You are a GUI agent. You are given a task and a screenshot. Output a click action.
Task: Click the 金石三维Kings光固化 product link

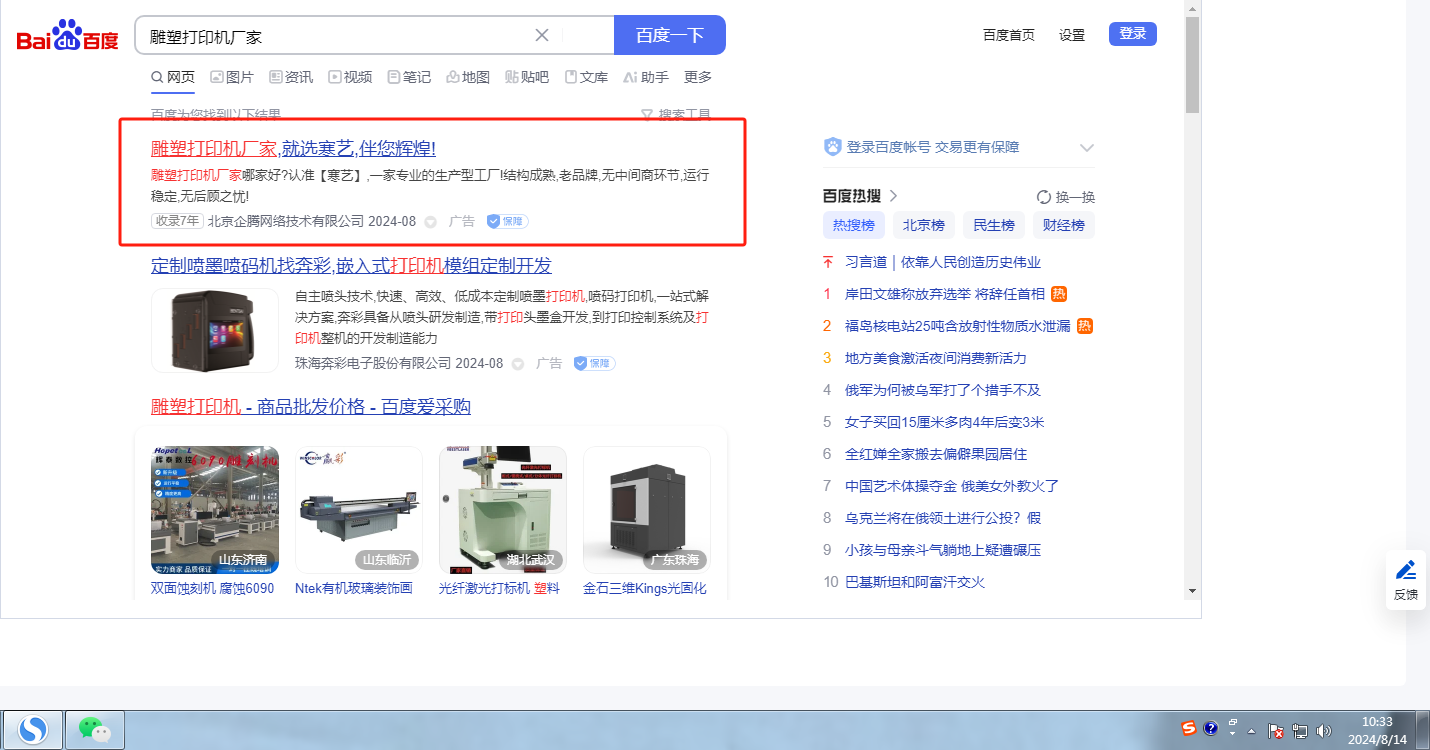pyautogui.click(x=645, y=589)
